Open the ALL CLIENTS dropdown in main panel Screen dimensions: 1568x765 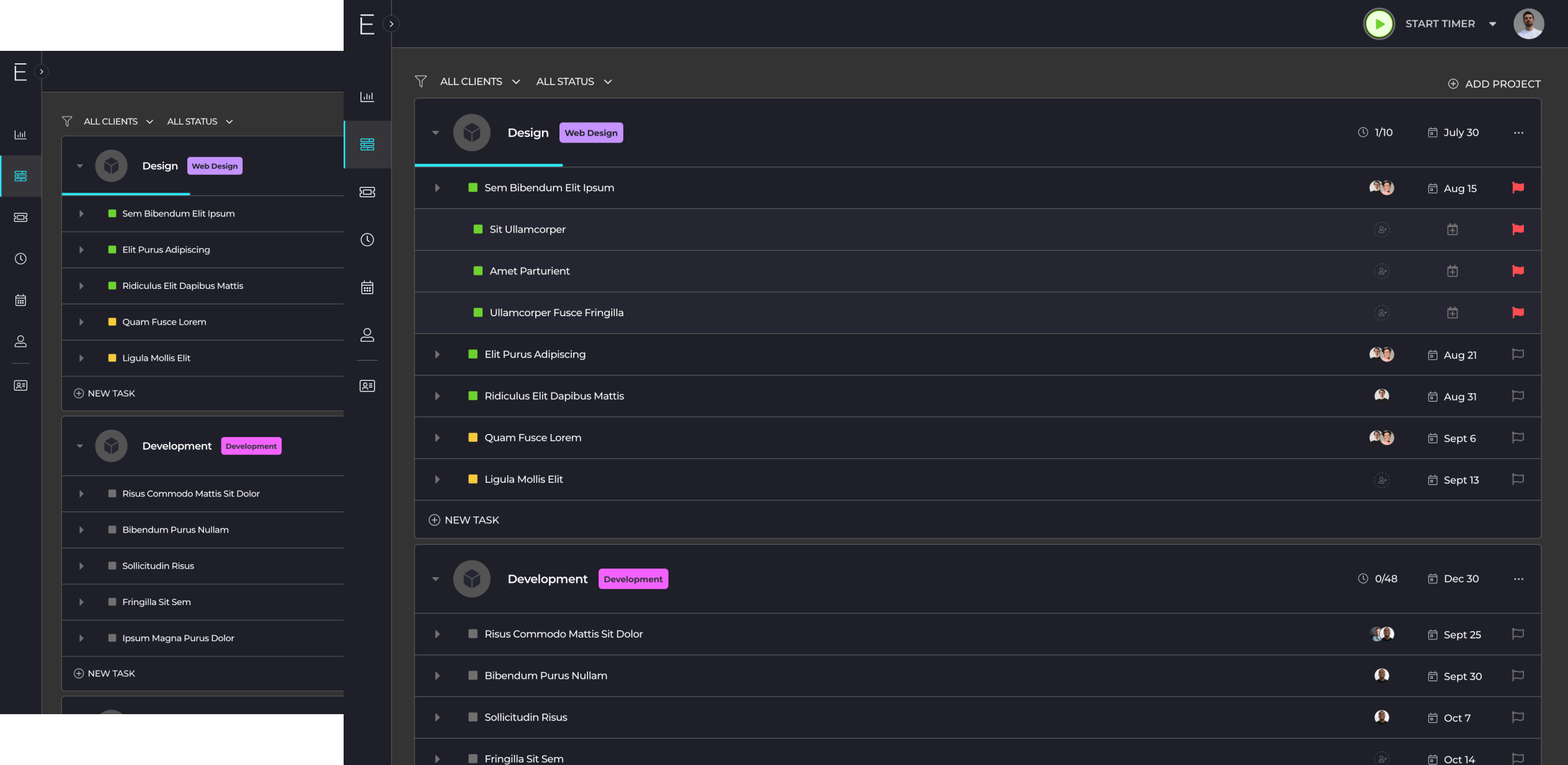tap(480, 82)
